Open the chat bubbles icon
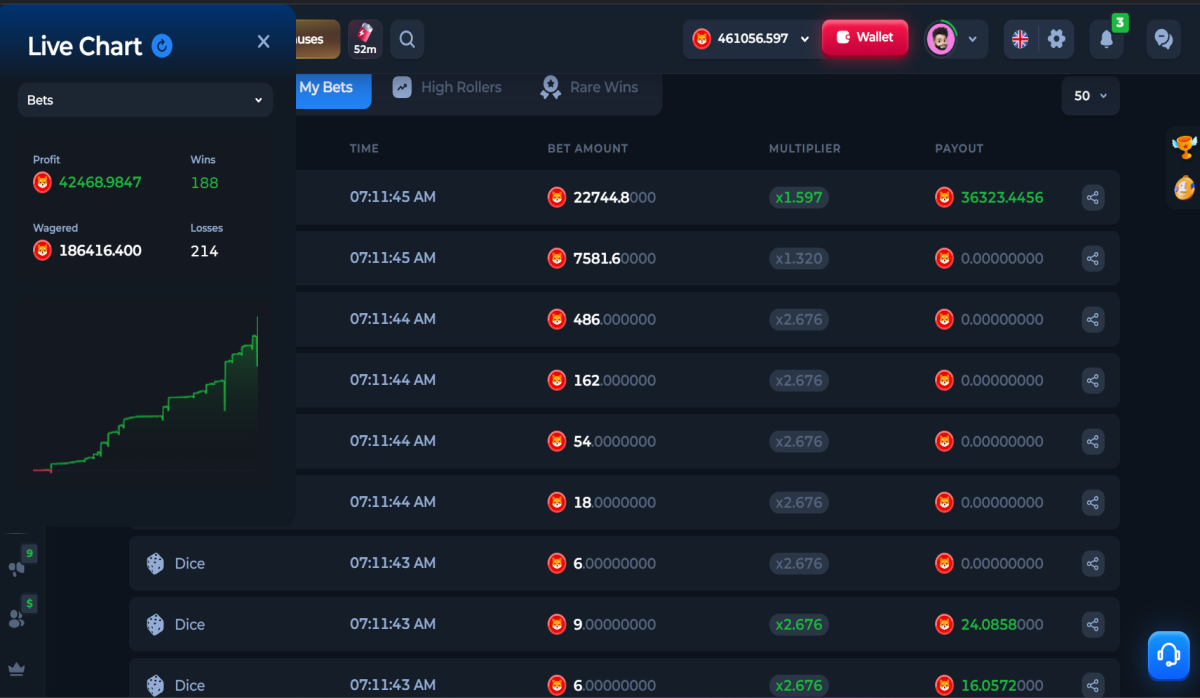 pos(1163,39)
